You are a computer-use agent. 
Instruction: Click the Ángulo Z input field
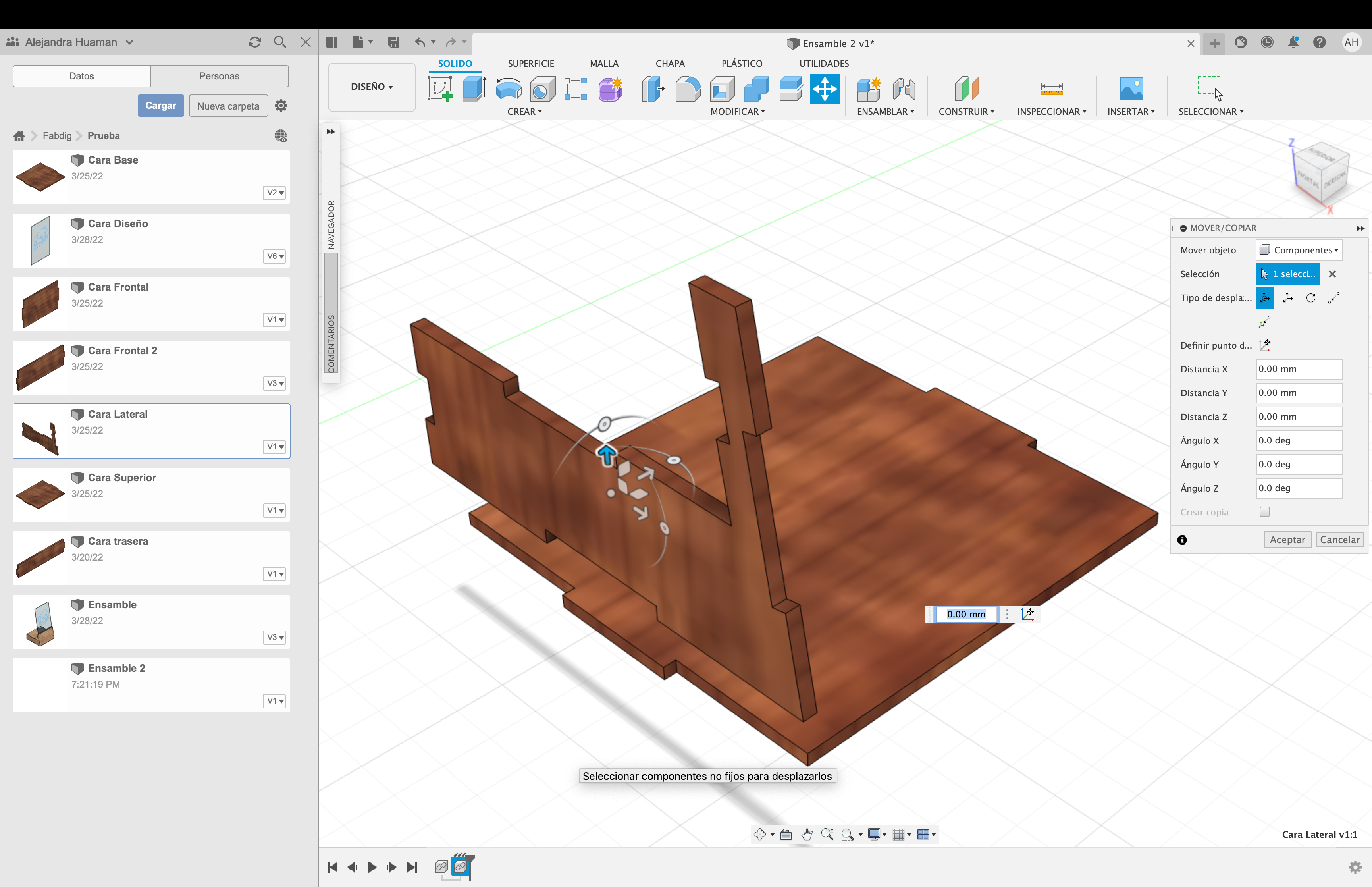click(x=1299, y=488)
